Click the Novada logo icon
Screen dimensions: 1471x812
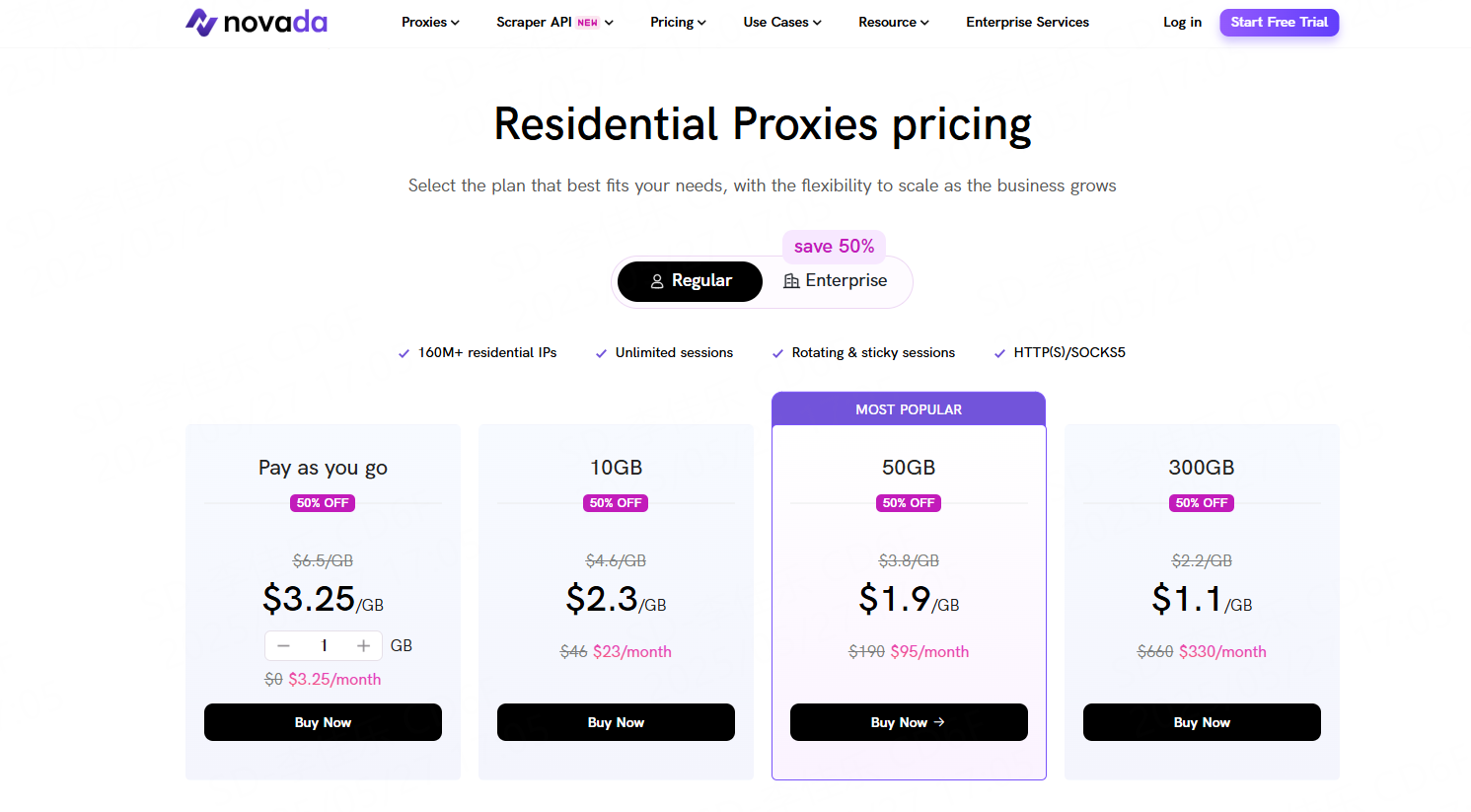pyautogui.click(x=201, y=22)
